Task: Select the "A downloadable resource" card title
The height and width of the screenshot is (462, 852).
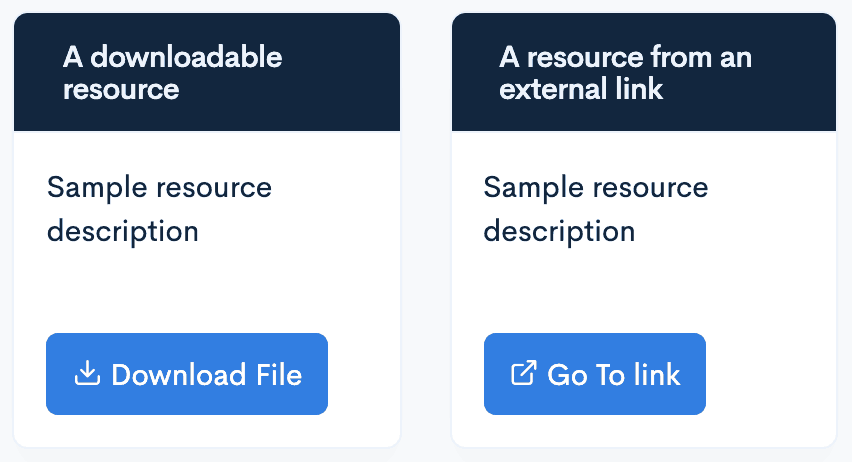Action: click(x=172, y=73)
